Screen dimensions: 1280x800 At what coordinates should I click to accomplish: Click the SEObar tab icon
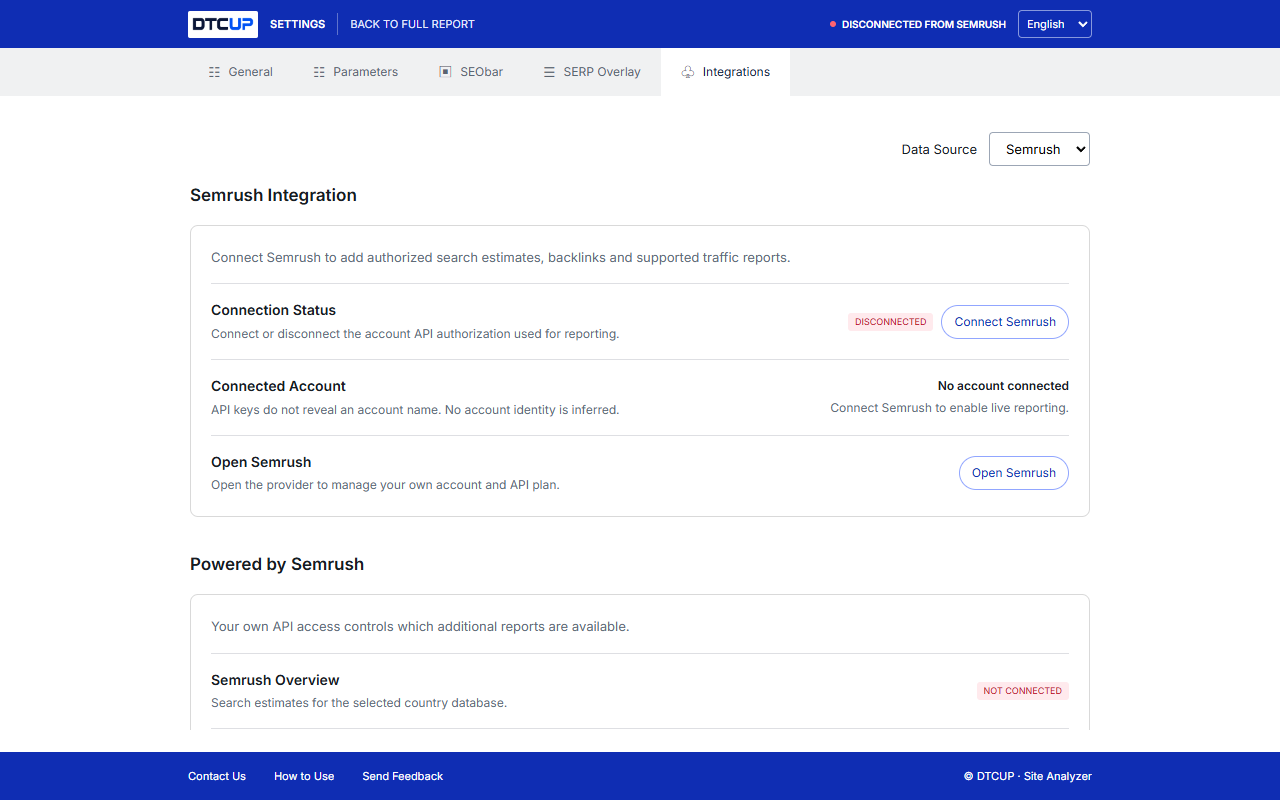pos(445,72)
